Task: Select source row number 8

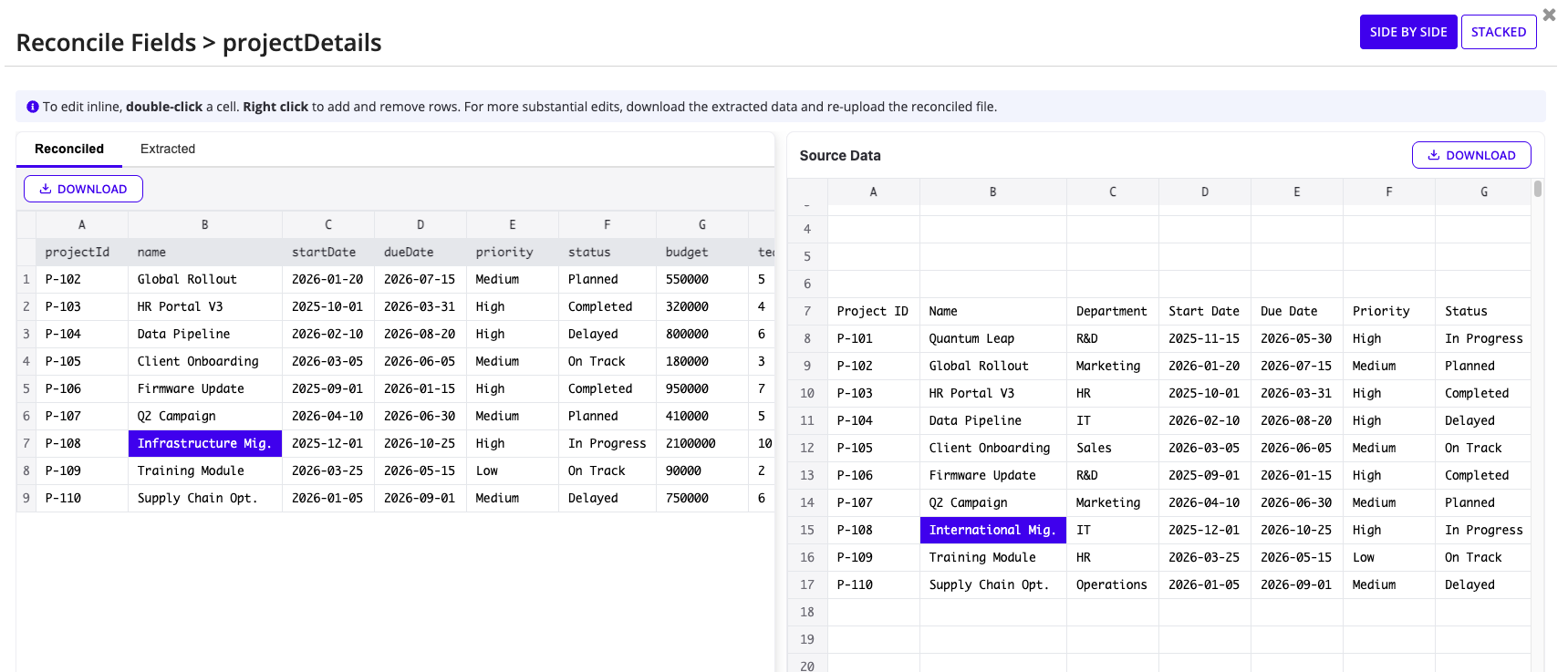Action: click(807, 338)
